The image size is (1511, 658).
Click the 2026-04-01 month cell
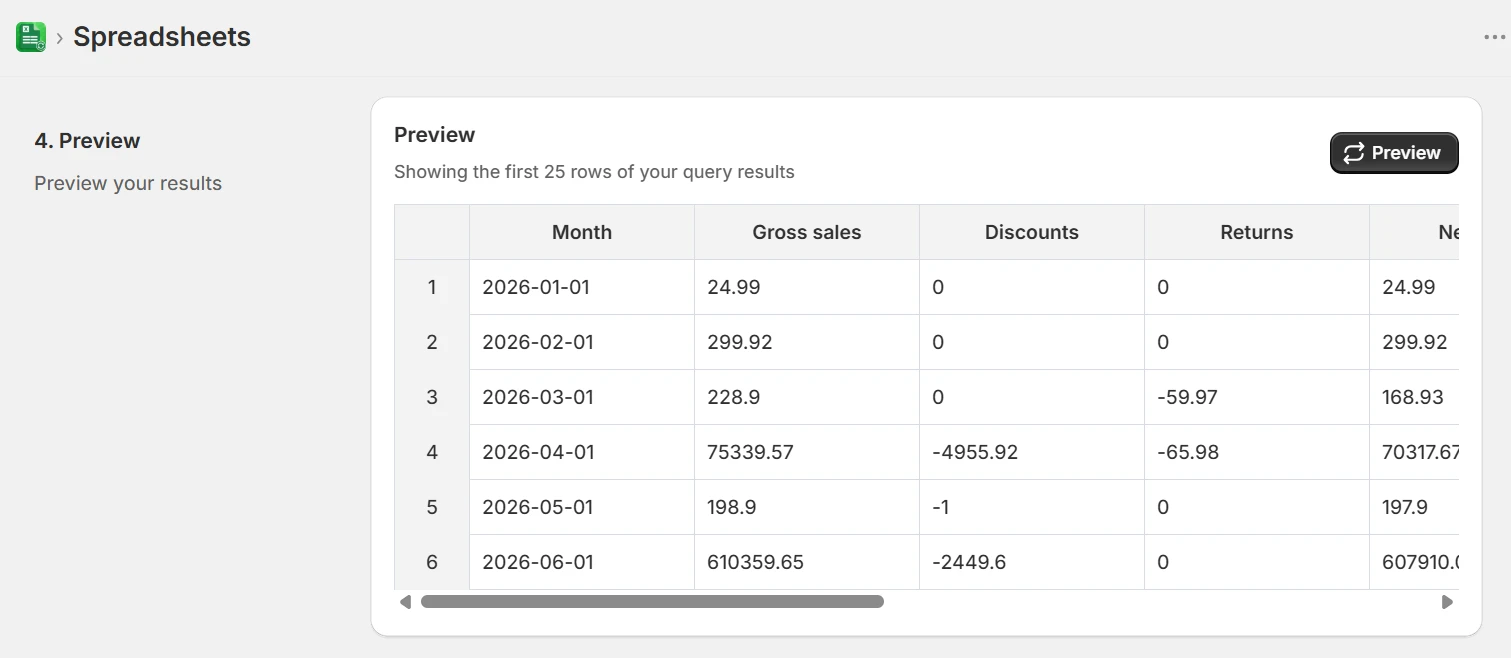(x=582, y=452)
